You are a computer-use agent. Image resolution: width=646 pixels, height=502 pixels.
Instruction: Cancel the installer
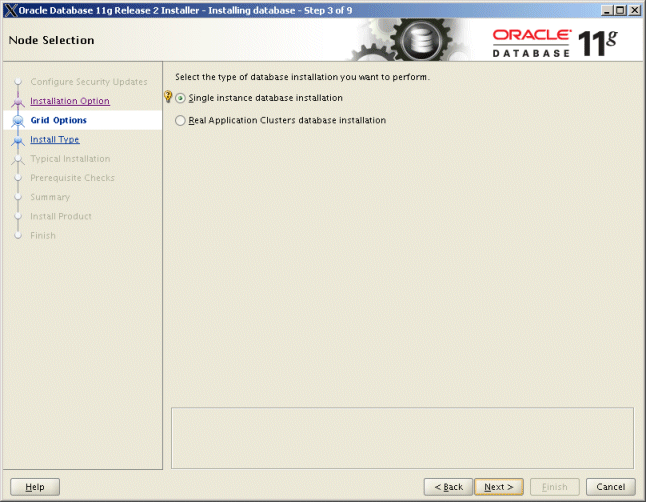coord(611,487)
